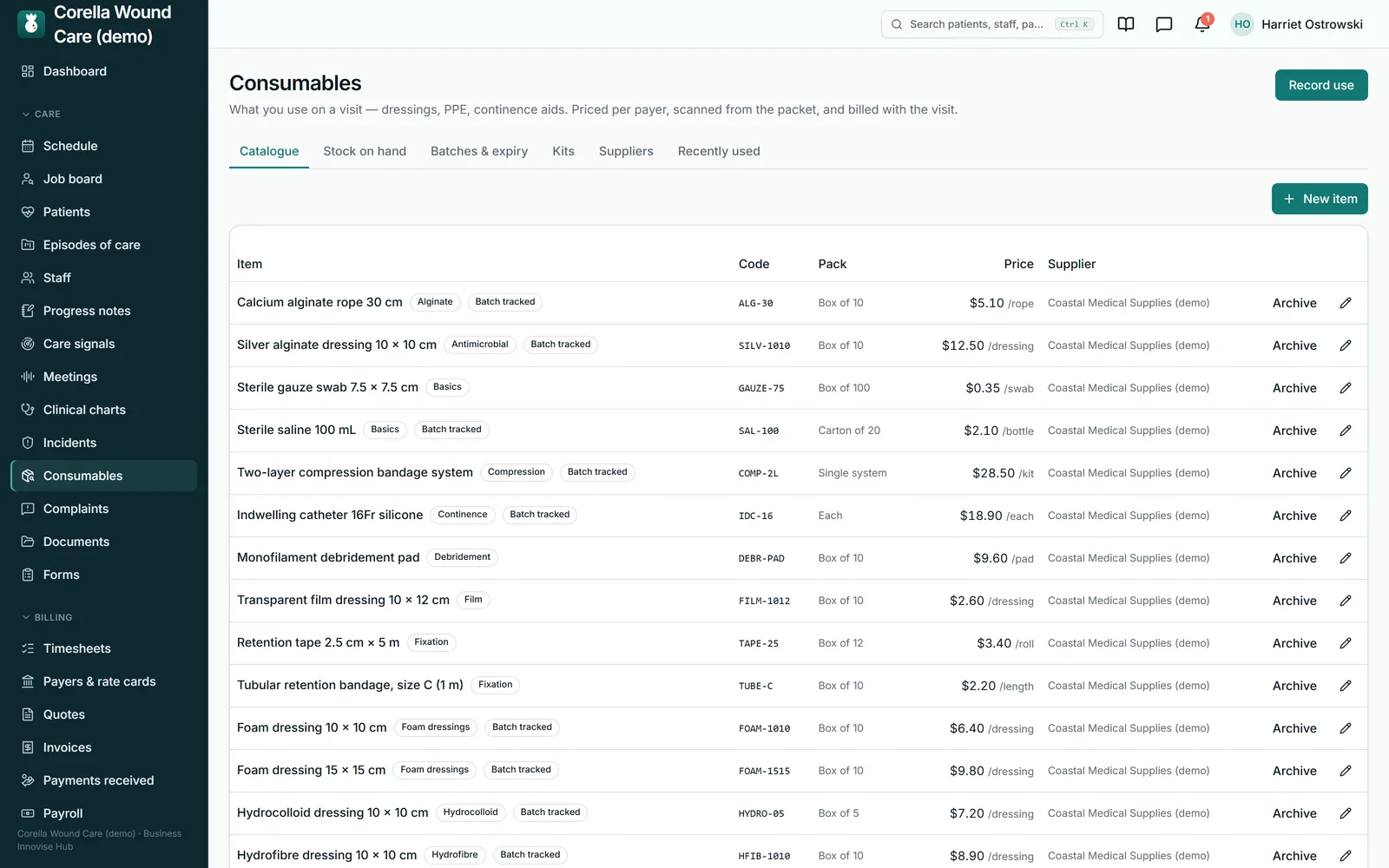Switch to Stock on hand tab
The width and height of the screenshot is (1389, 868).
point(365,151)
